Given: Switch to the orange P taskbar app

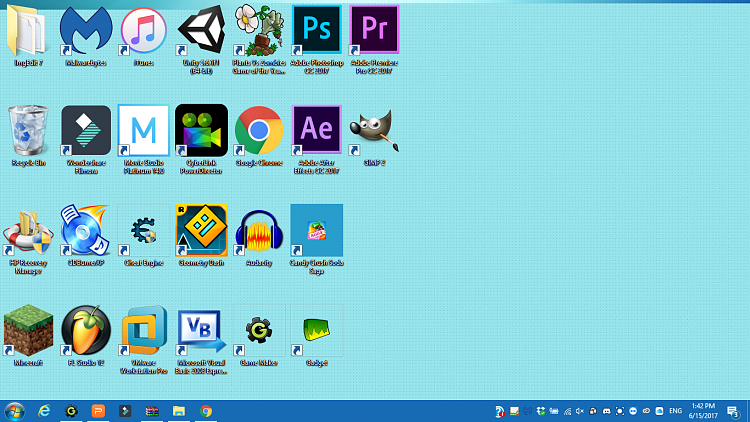Looking at the screenshot, I should [98, 411].
